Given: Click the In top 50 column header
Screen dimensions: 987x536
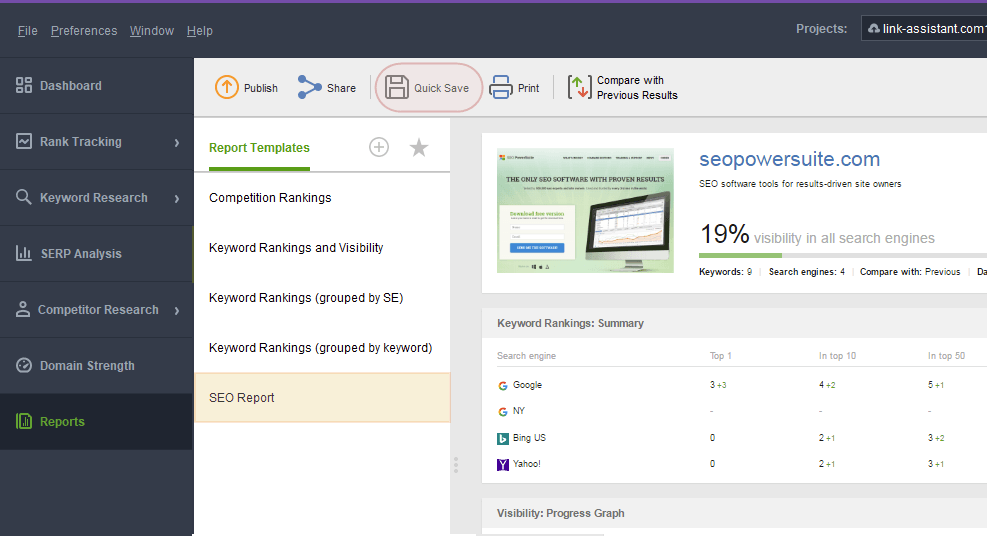Looking at the screenshot, I should tap(946, 355).
